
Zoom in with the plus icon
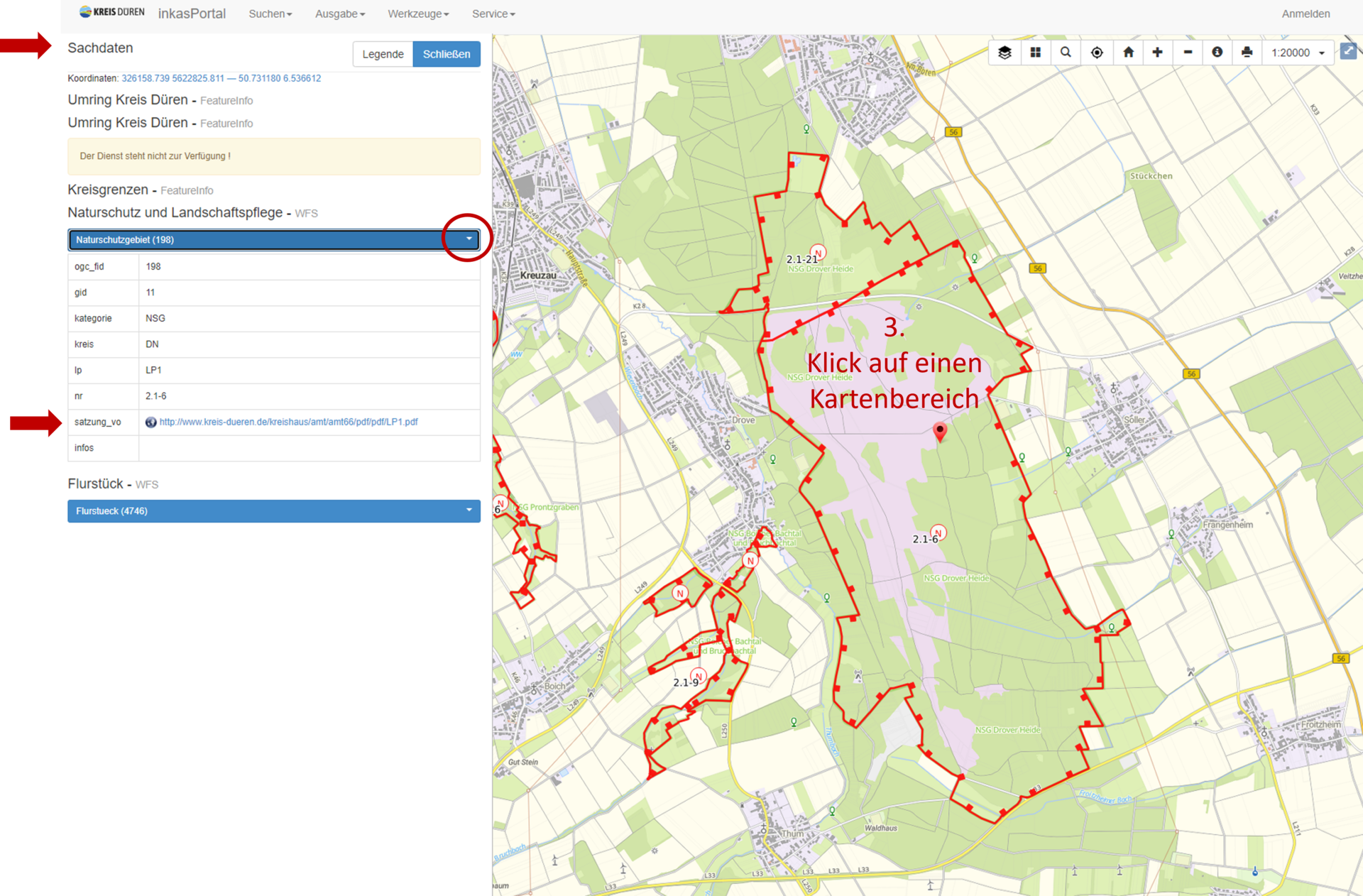pos(1157,53)
